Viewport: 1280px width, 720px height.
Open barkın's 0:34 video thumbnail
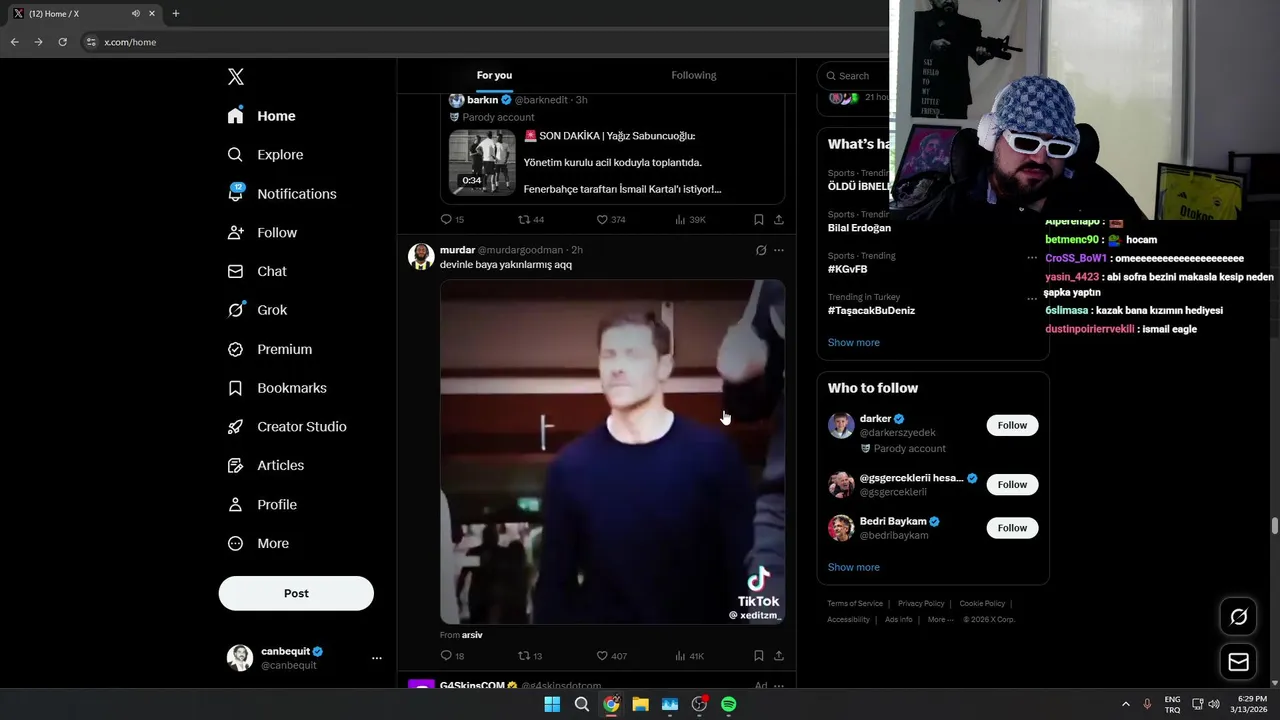482,162
